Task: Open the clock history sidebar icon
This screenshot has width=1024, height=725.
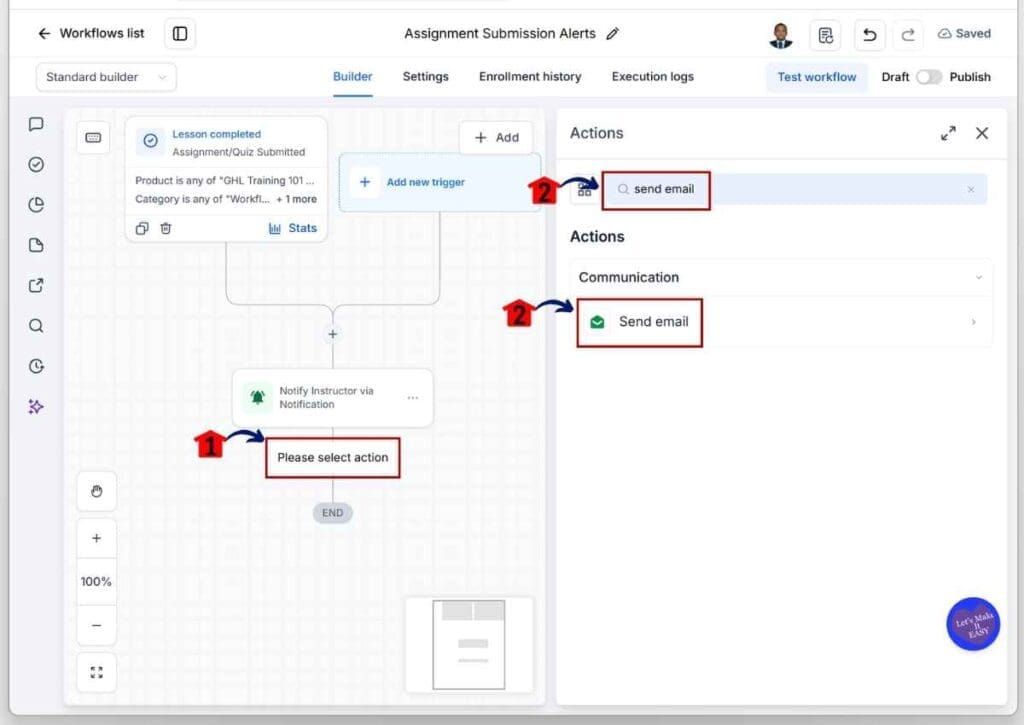Action: click(36, 366)
